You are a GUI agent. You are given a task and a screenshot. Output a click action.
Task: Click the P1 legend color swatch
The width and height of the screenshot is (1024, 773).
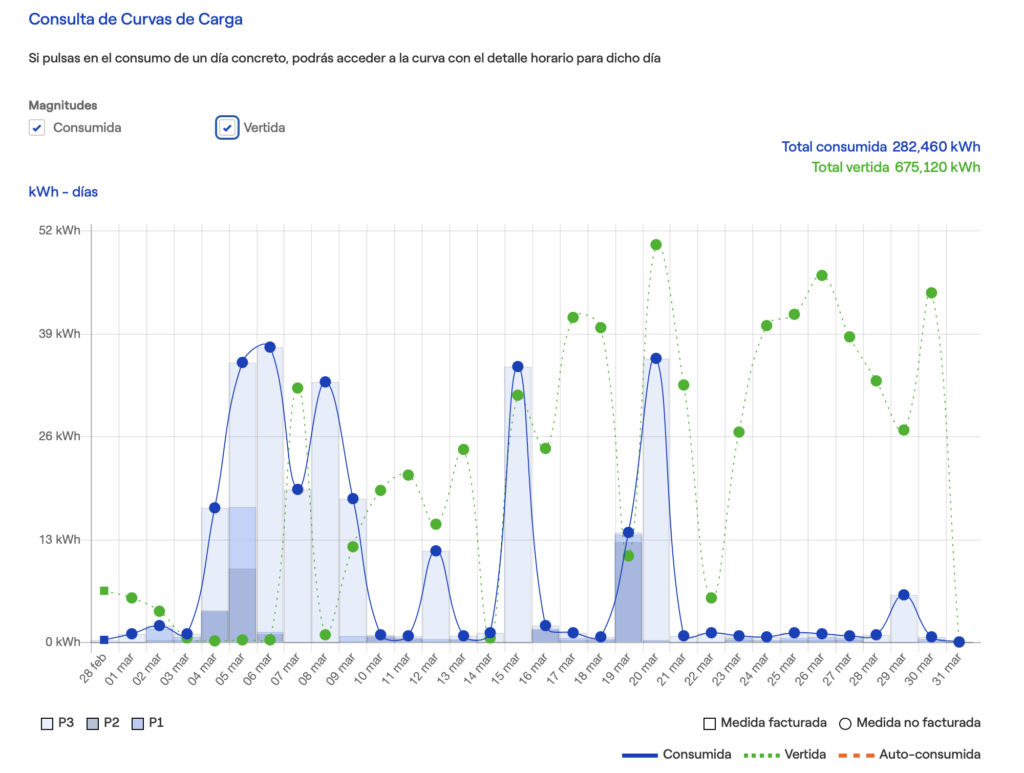(x=137, y=722)
